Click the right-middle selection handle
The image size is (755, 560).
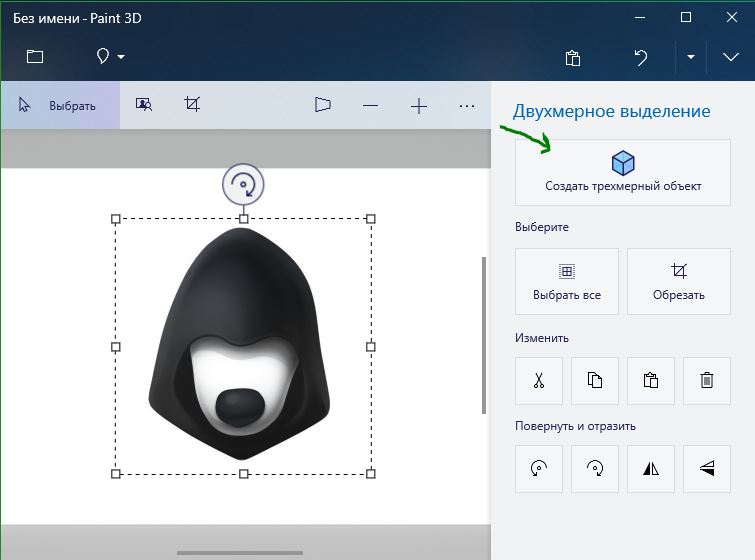pyautogui.click(x=370, y=347)
